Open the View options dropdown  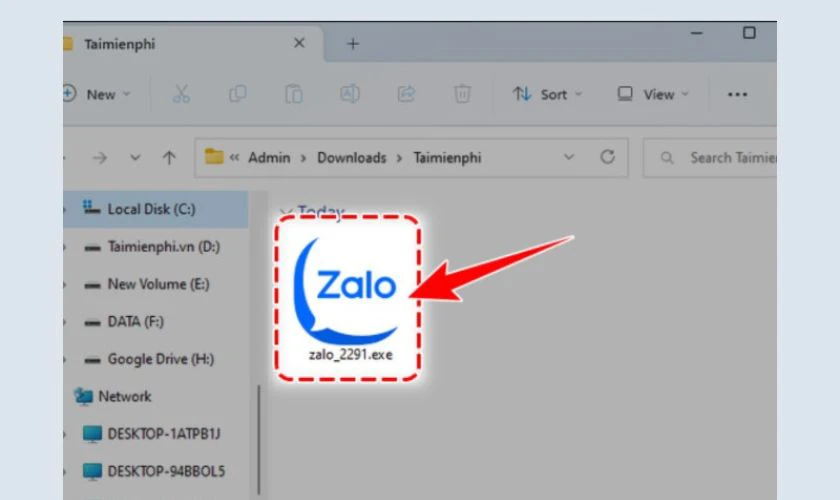[653, 94]
